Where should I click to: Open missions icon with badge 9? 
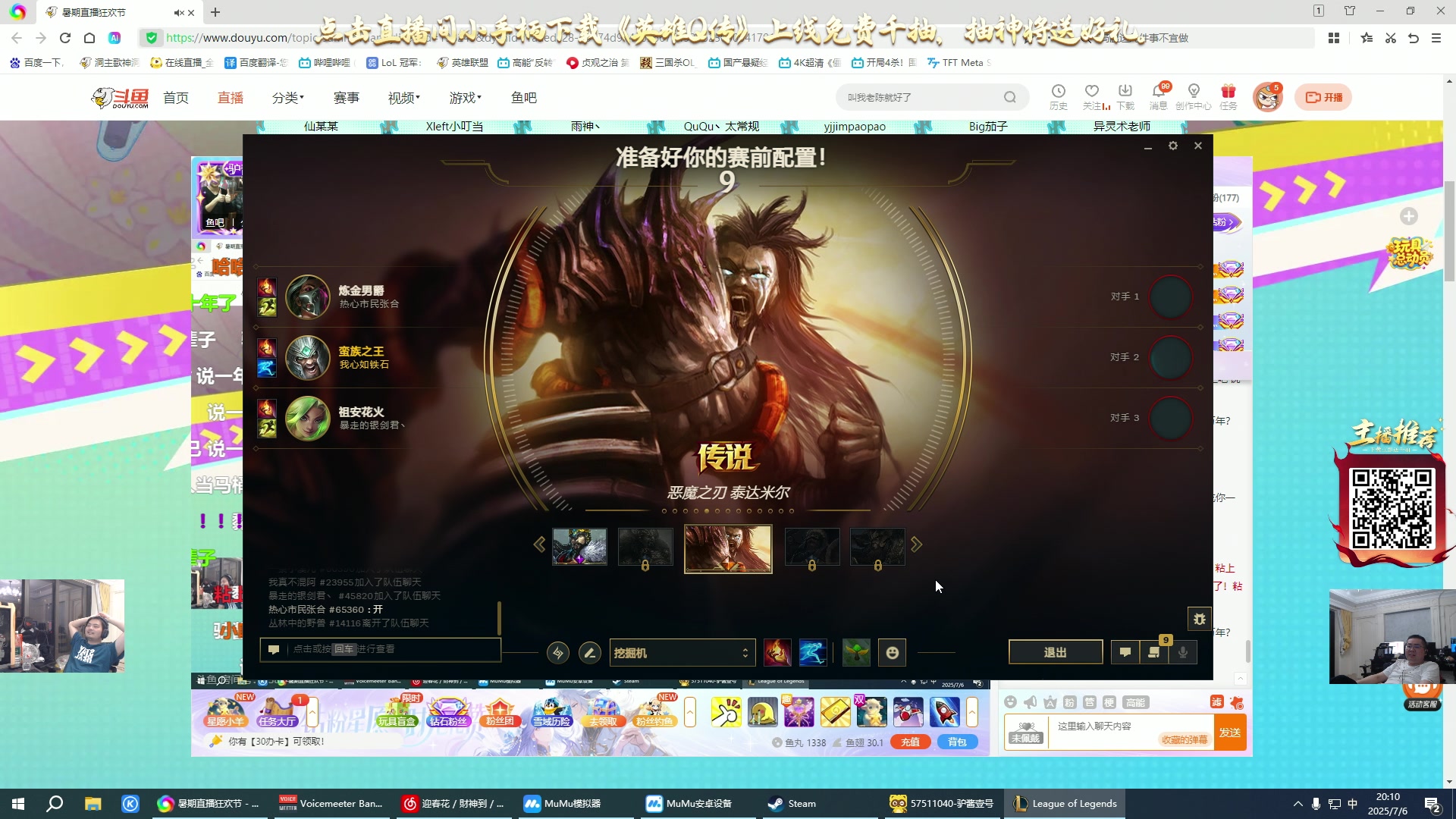pos(1154,652)
